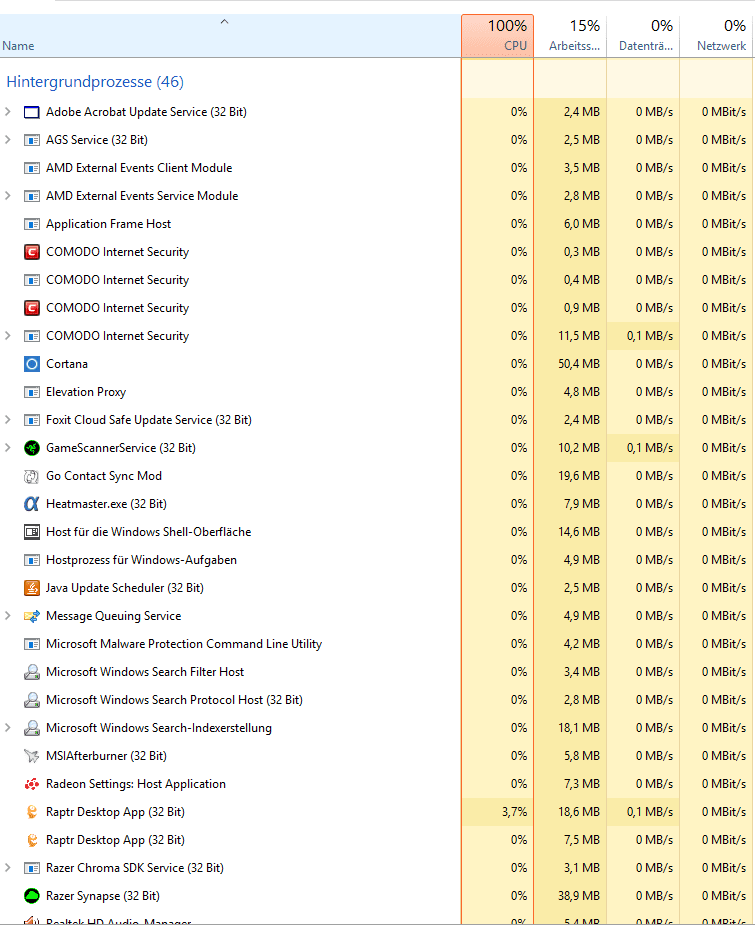The image size is (755, 930).
Task: Expand Foxit Cloud Safe Update Service
Action: tap(8, 420)
